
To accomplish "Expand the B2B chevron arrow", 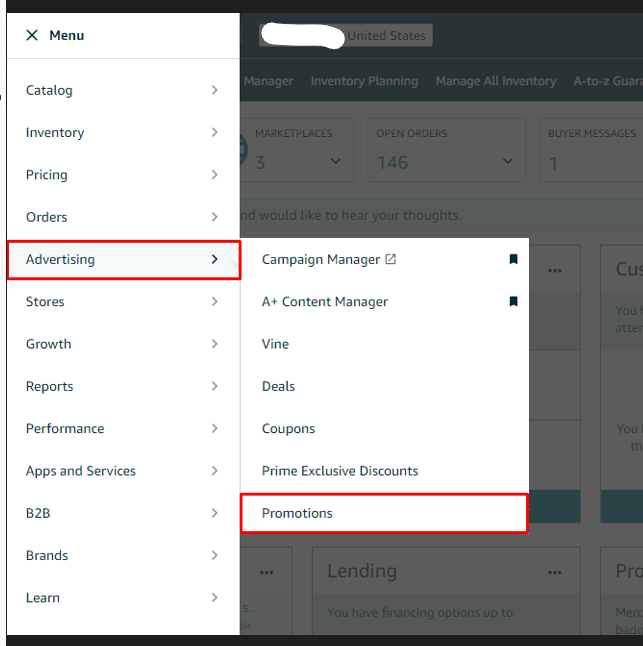I will pyautogui.click(x=215, y=513).
